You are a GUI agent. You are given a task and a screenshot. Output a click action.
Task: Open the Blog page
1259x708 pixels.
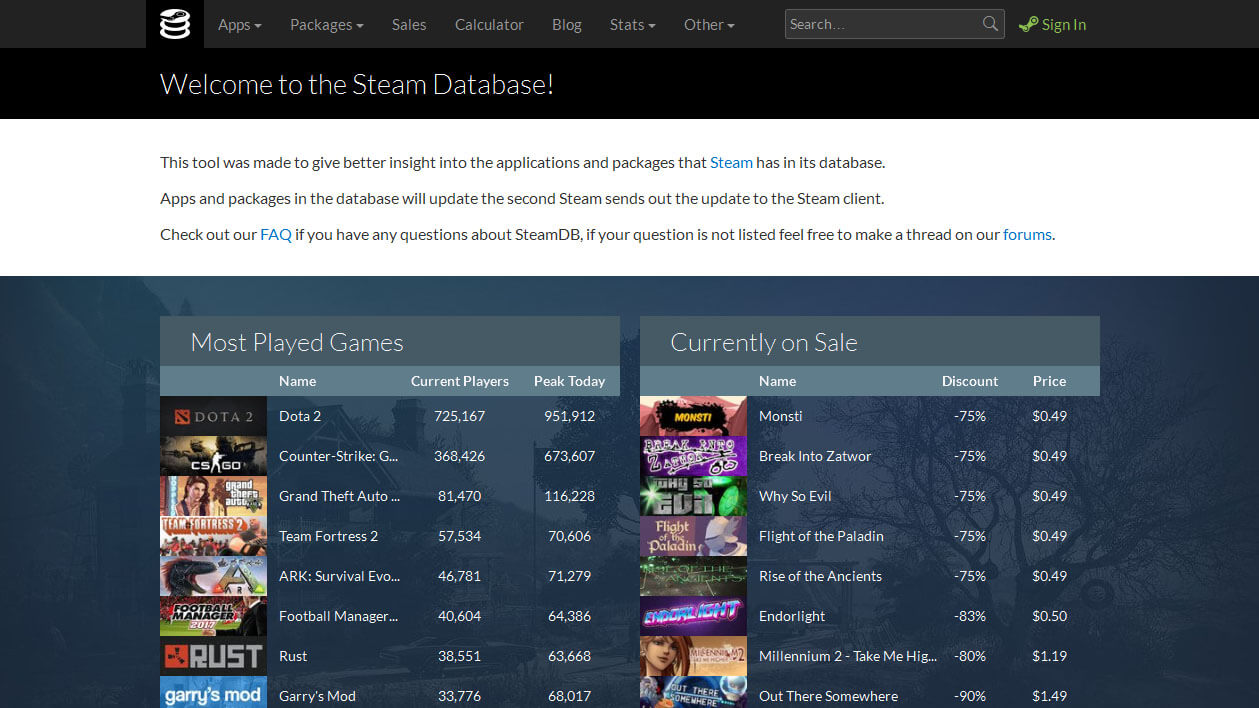click(x=567, y=24)
